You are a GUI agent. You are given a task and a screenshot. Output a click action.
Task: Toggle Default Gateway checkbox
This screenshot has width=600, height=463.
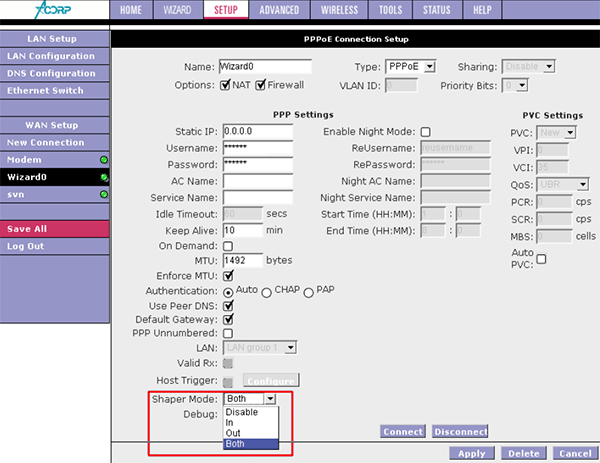pos(228,319)
